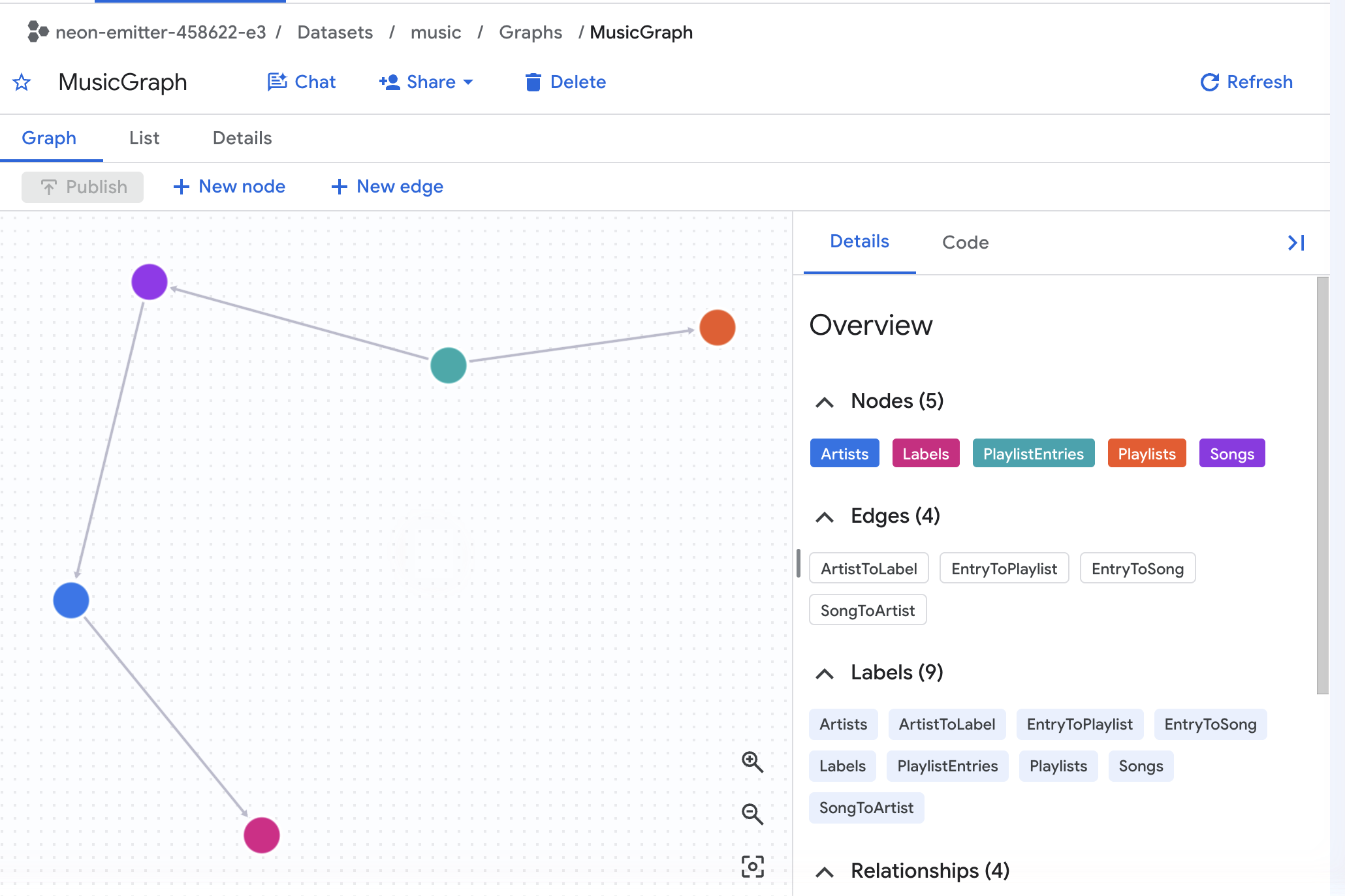Screen dimensions: 1345x896
Task: Click the zoom in magnifier icon
Action: [x=752, y=762]
